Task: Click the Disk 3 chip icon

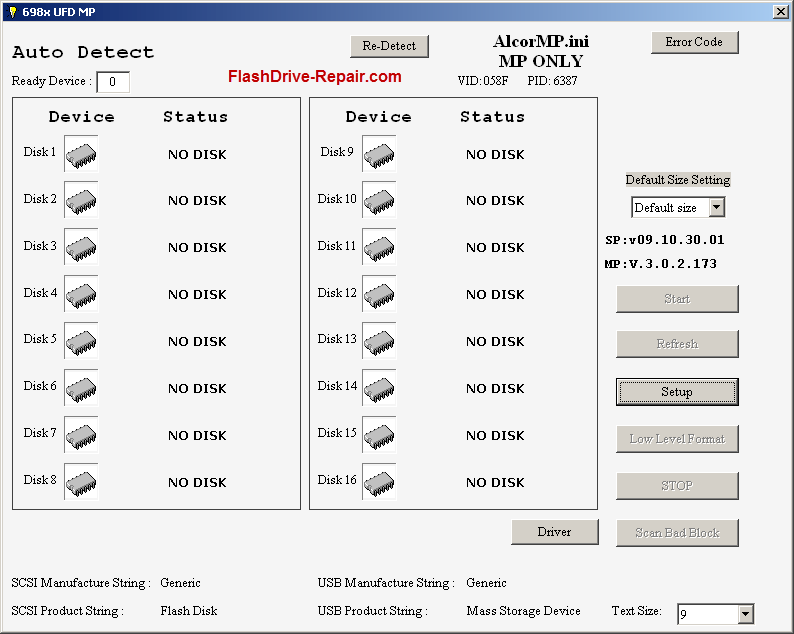Action: point(81,247)
